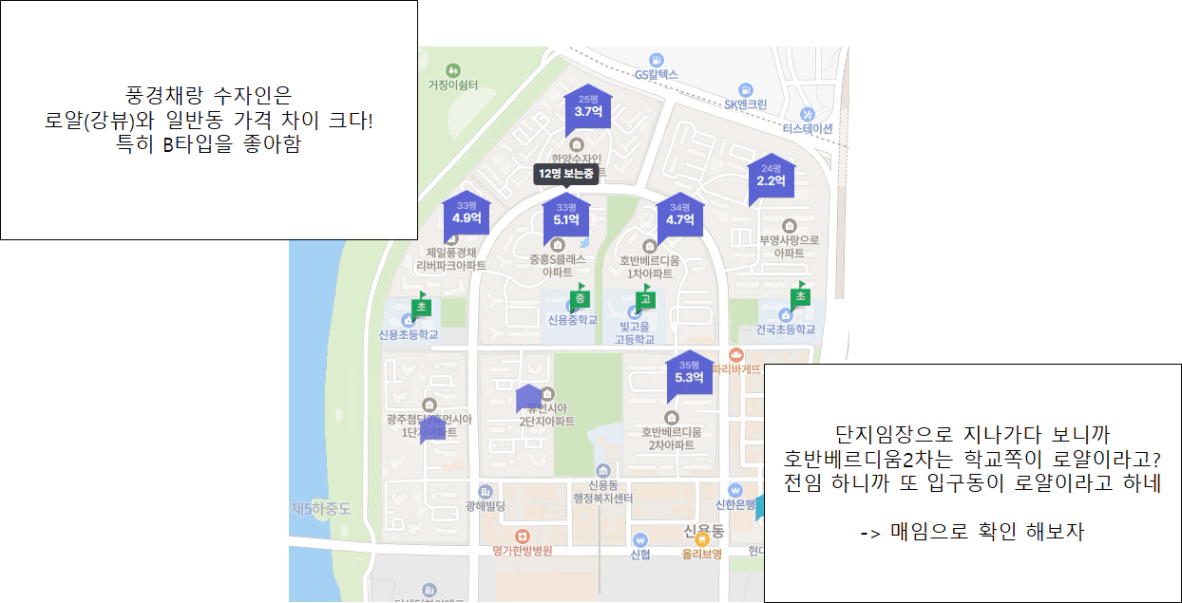Click the 빛고을 고등학교 name label
The width and height of the screenshot is (1182, 603).
(633, 334)
